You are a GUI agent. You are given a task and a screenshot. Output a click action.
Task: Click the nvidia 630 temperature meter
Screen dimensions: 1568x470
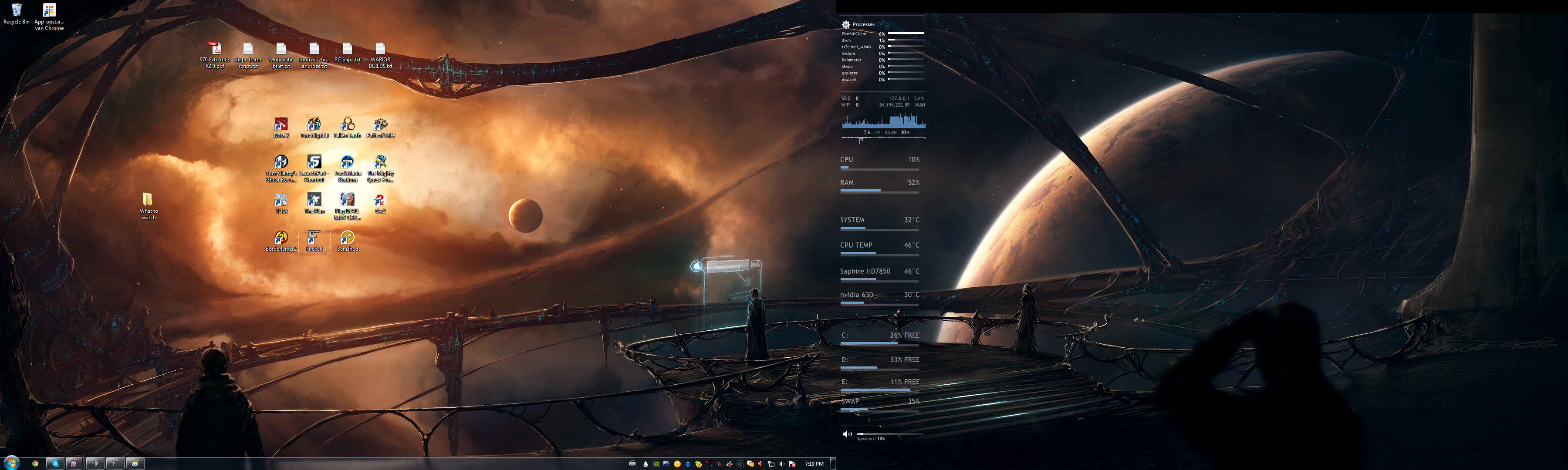[x=879, y=298]
